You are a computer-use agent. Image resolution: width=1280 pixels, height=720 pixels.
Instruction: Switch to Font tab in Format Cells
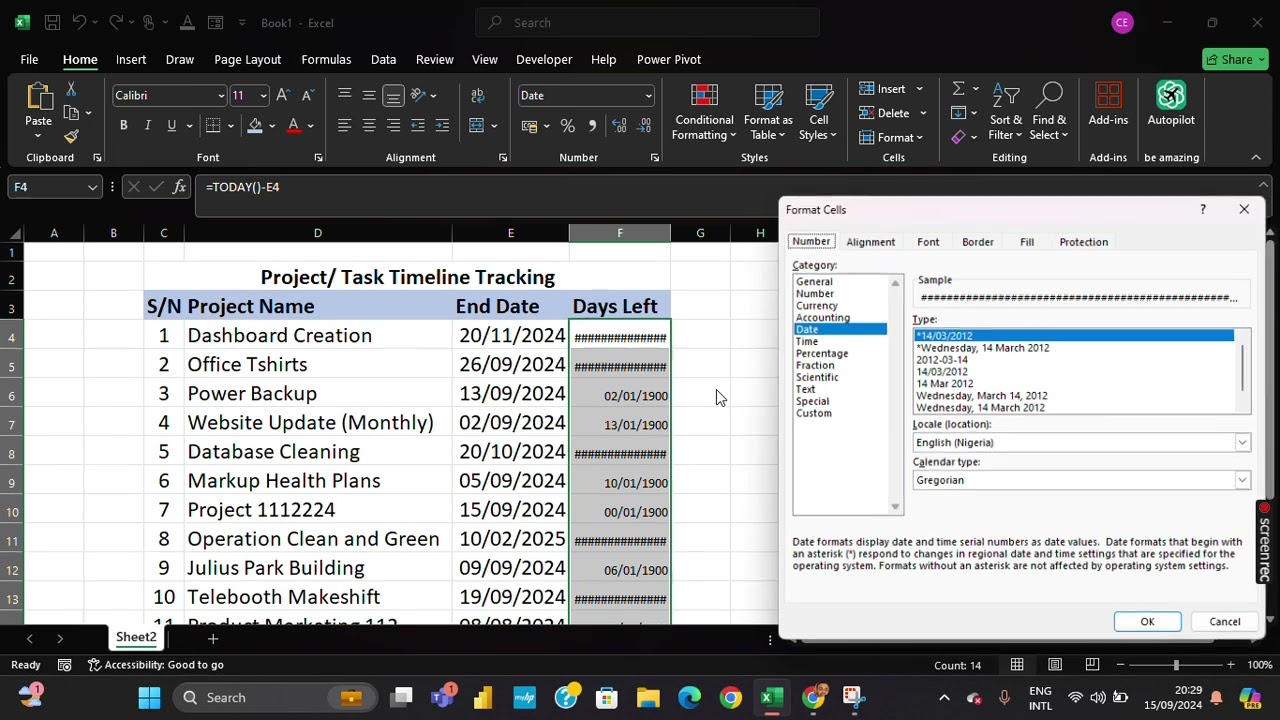click(x=928, y=242)
